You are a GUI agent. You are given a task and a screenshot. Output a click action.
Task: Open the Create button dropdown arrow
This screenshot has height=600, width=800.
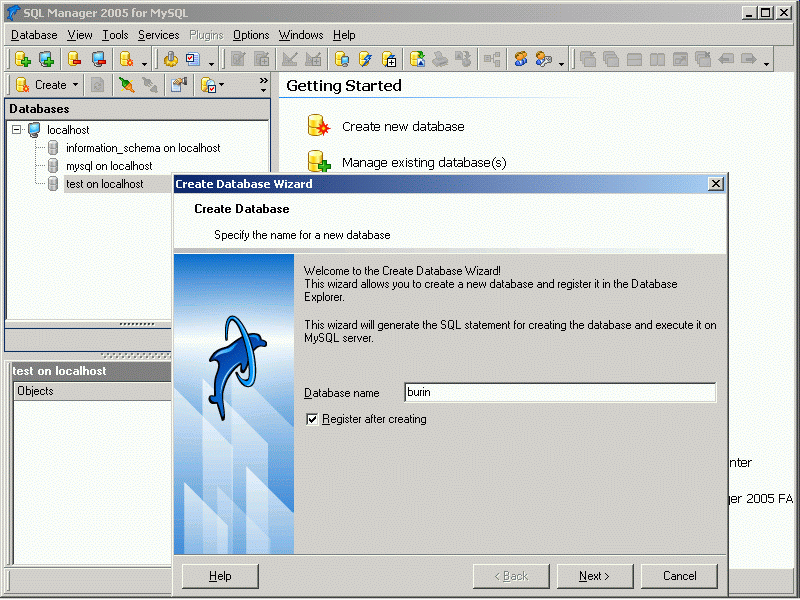pos(76,85)
